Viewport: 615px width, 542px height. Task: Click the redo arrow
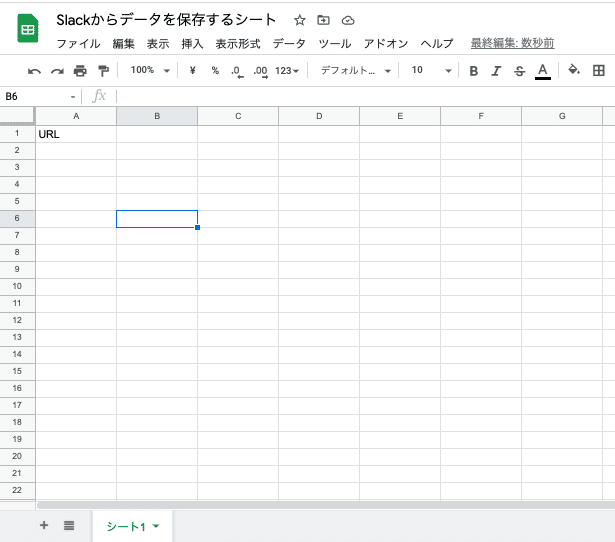pyautogui.click(x=57, y=71)
